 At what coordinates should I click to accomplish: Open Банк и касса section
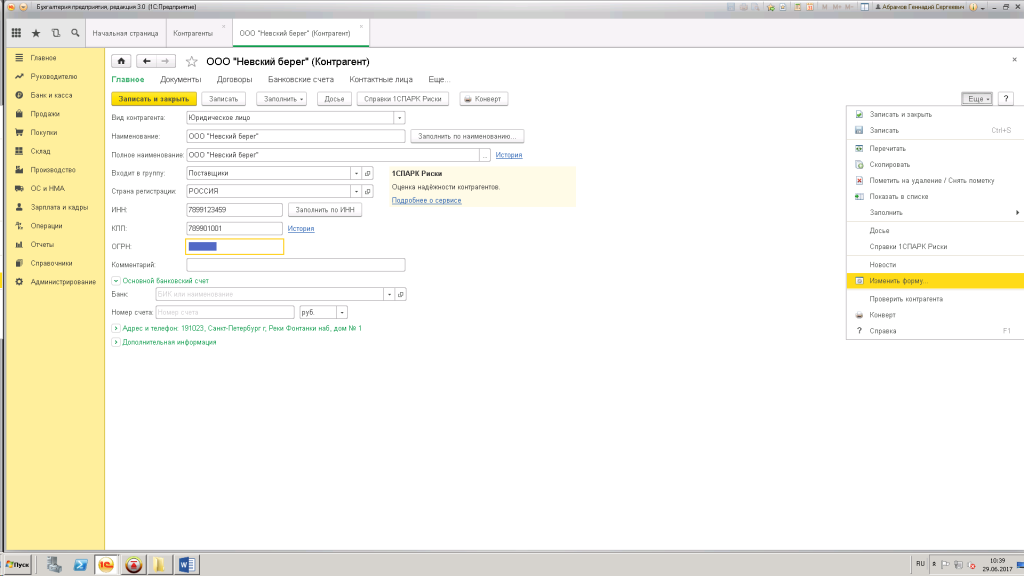[51, 95]
